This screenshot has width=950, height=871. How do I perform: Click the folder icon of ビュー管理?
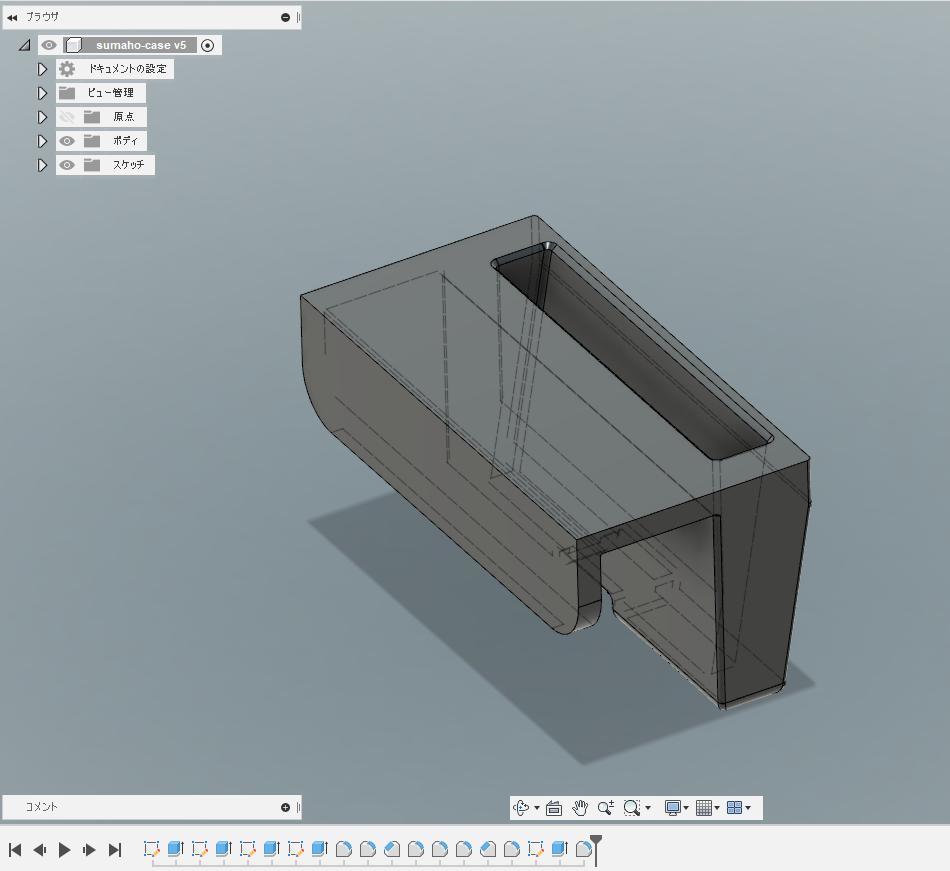[67, 93]
